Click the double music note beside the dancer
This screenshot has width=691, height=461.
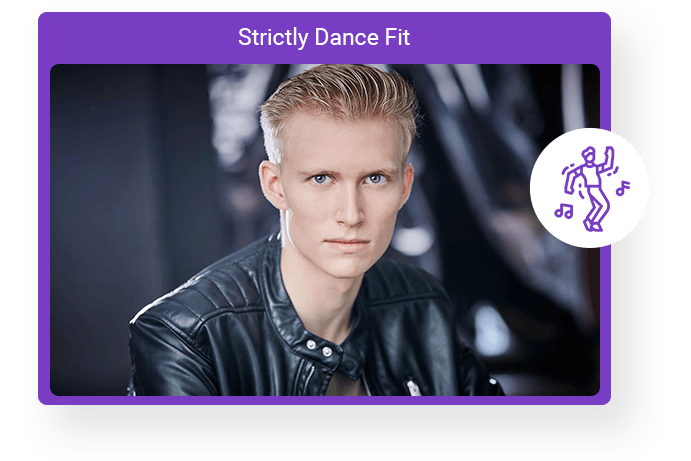tap(564, 211)
